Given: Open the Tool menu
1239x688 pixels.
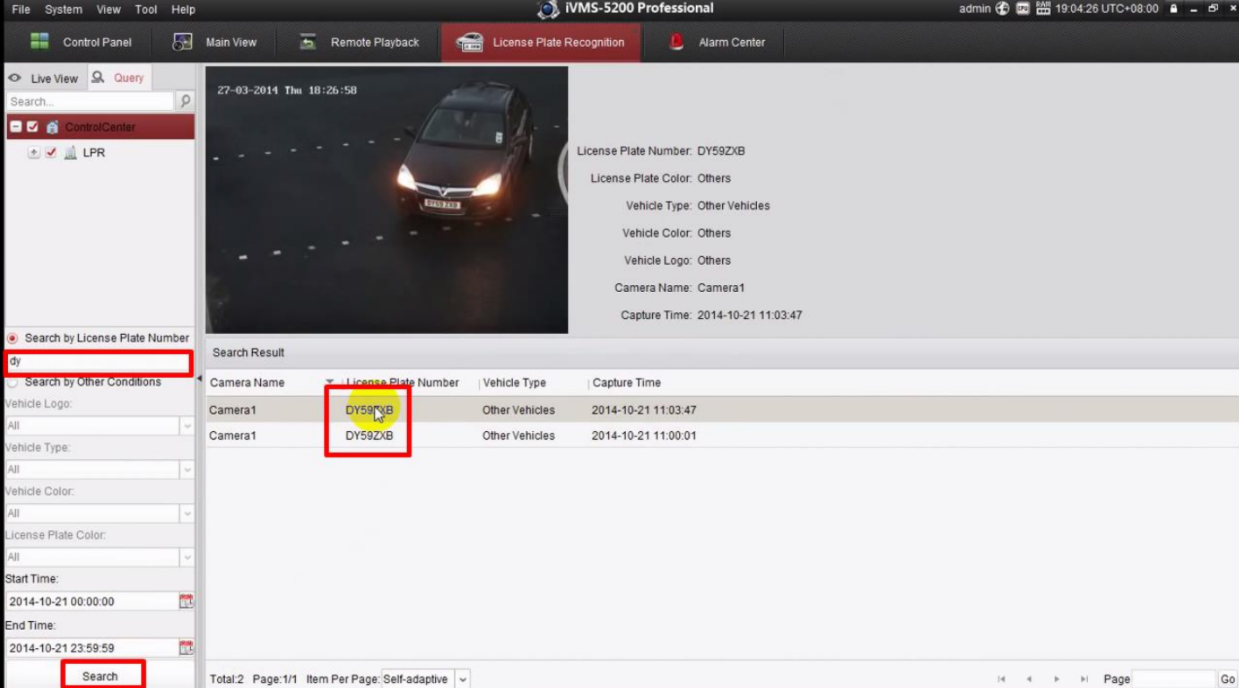Looking at the screenshot, I should click(146, 9).
